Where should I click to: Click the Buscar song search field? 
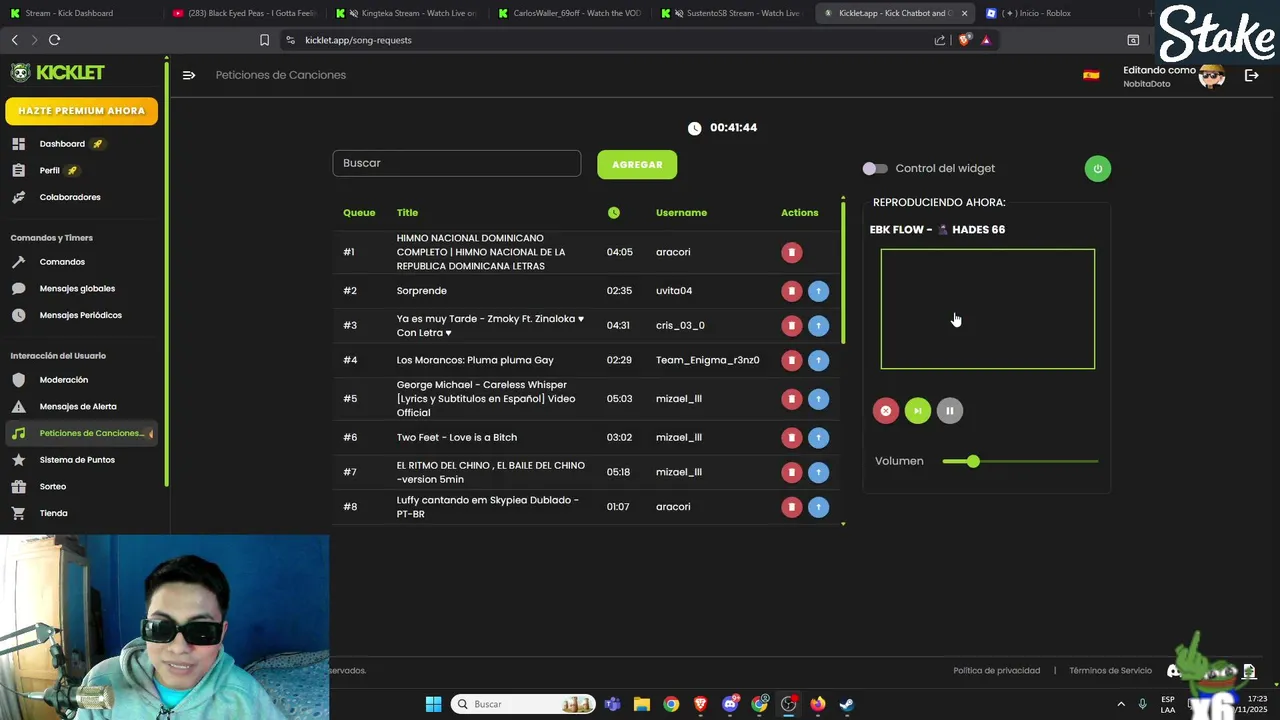click(457, 163)
